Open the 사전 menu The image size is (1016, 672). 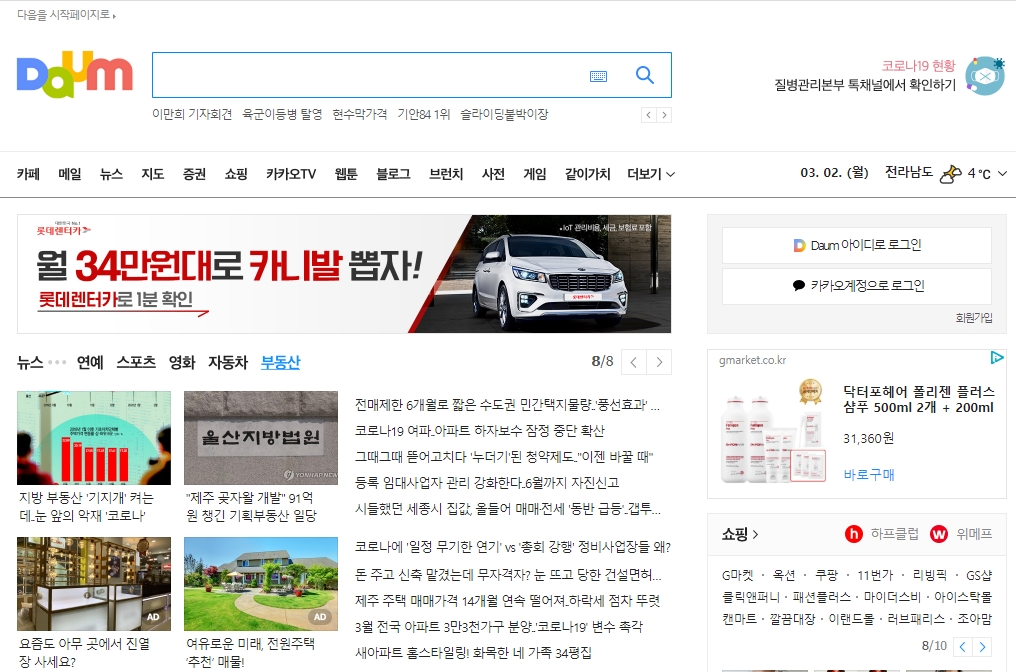493,174
